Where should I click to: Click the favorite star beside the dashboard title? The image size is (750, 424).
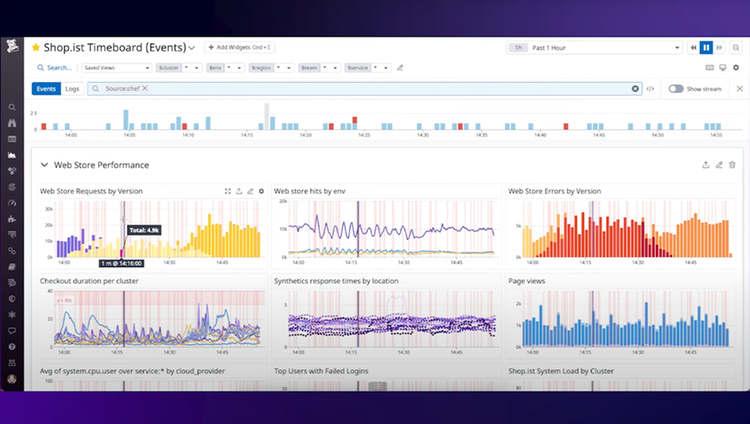[36, 47]
